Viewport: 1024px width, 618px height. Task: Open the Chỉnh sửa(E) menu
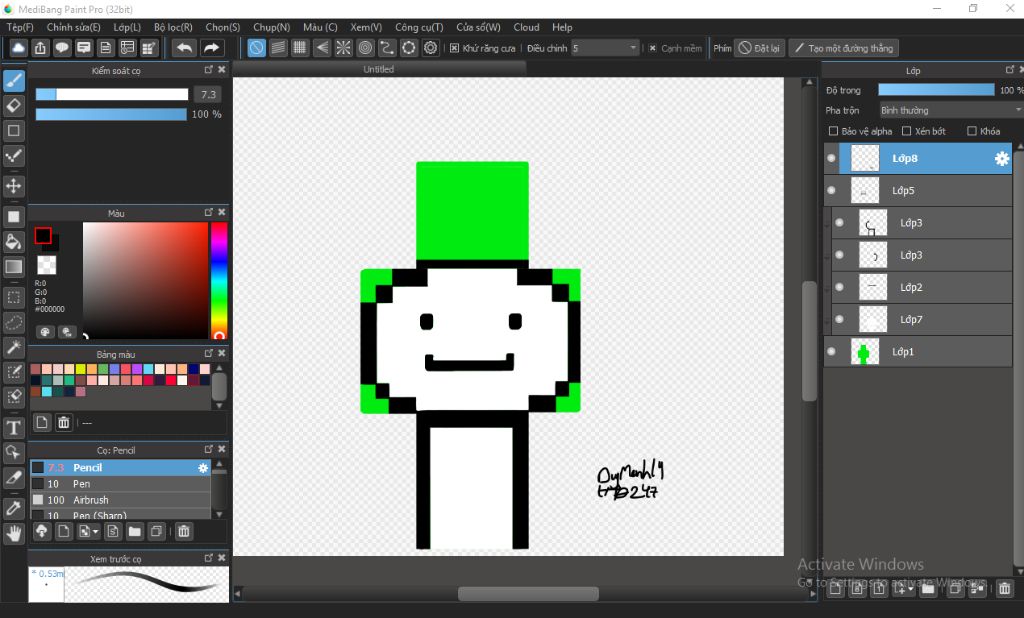73,27
